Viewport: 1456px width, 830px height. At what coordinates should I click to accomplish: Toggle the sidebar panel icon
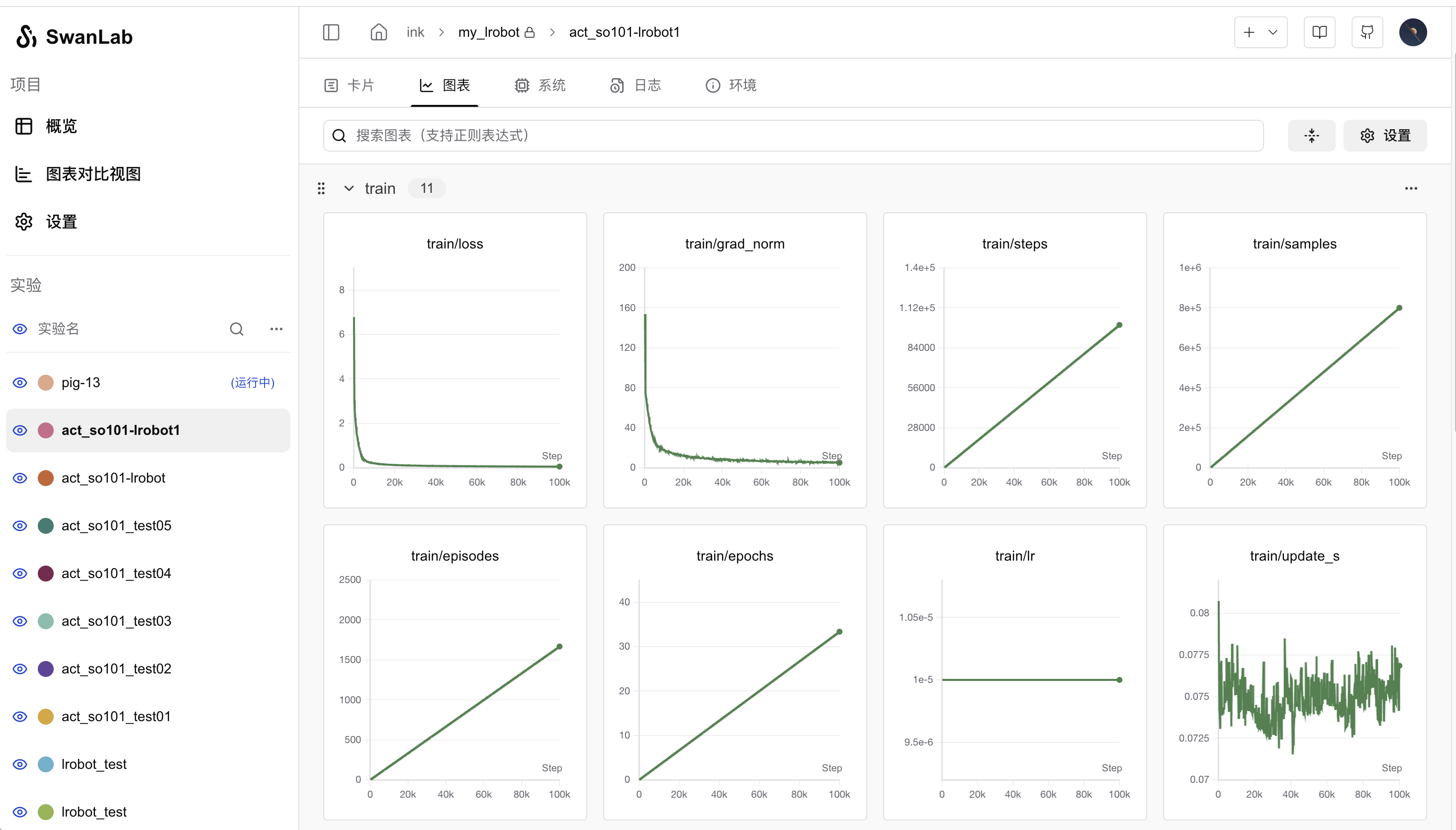coord(331,32)
